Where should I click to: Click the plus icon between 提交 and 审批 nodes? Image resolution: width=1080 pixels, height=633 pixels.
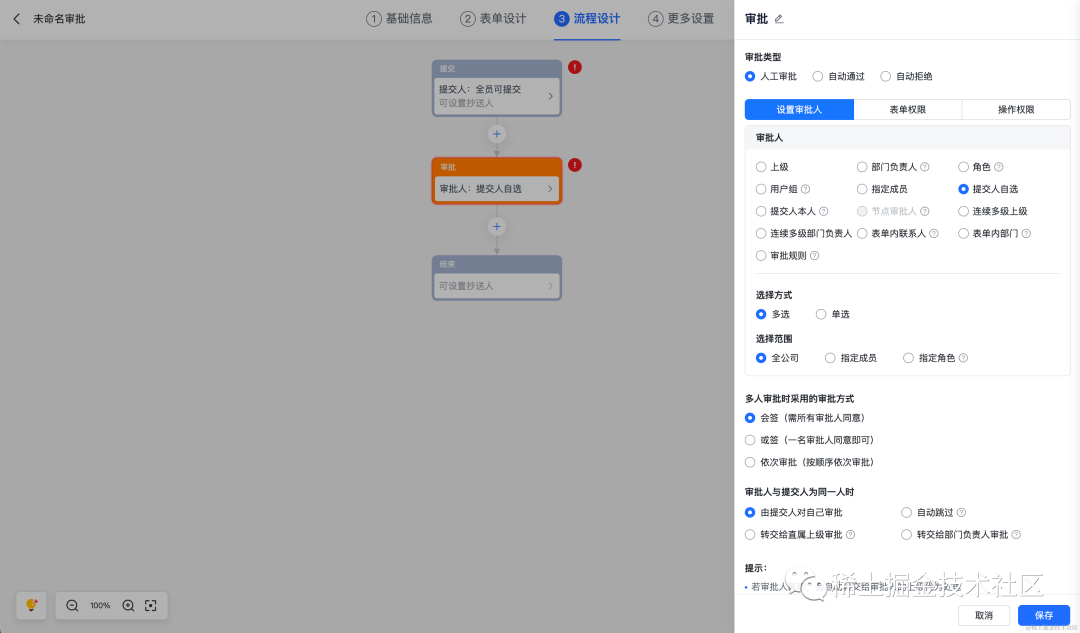496,133
